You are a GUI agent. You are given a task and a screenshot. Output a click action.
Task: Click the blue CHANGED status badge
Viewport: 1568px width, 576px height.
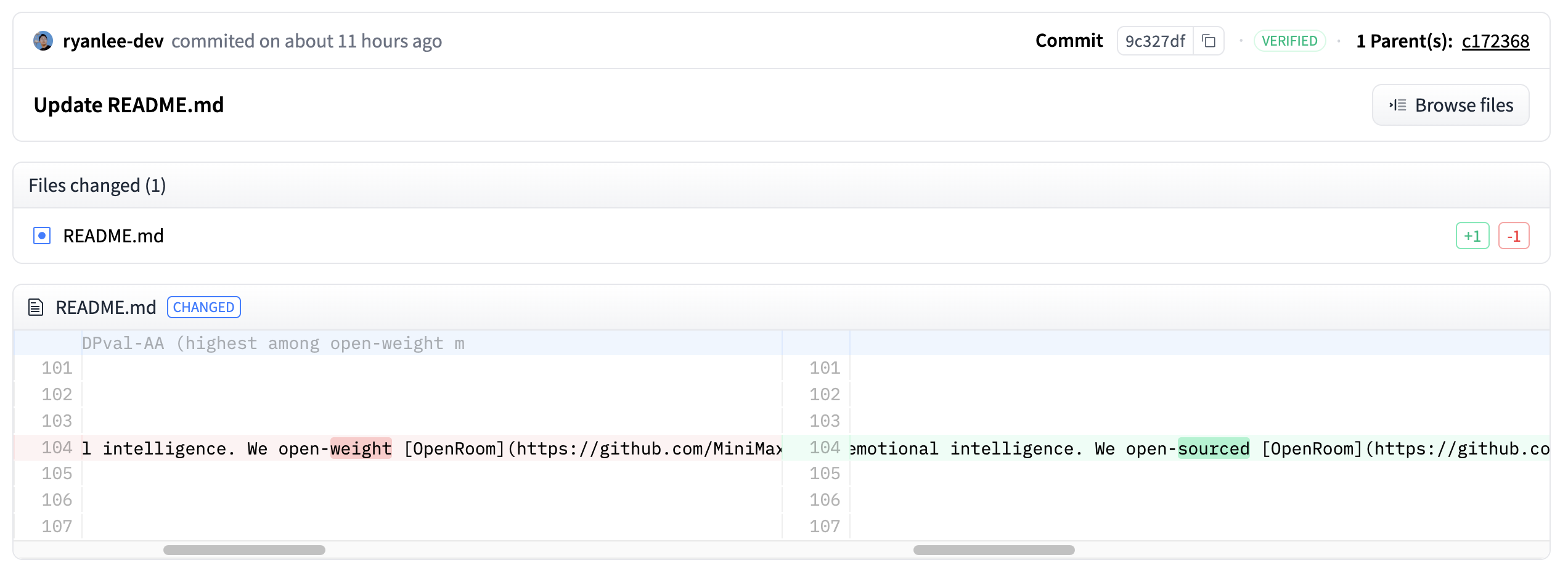point(203,307)
